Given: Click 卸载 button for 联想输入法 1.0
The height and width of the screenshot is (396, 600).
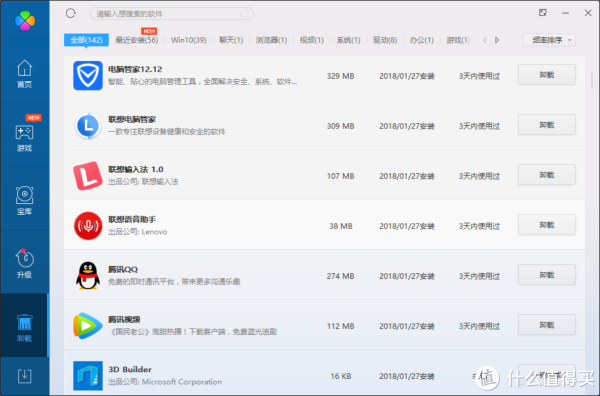Looking at the screenshot, I should (546, 175).
